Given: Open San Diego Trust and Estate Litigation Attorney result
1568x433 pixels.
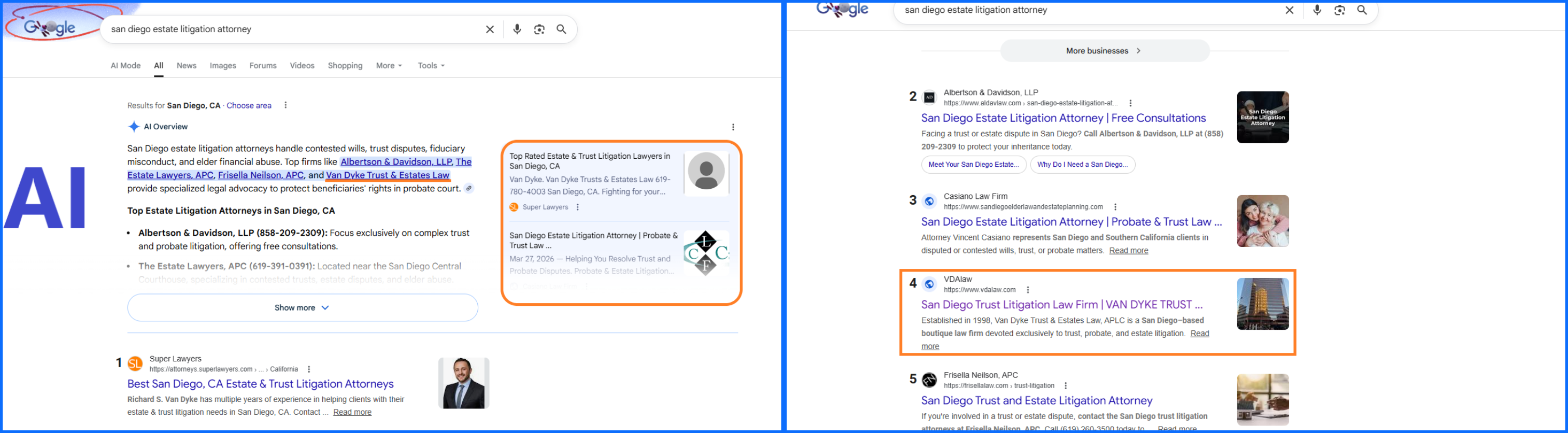Looking at the screenshot, I should point(1037,401).
